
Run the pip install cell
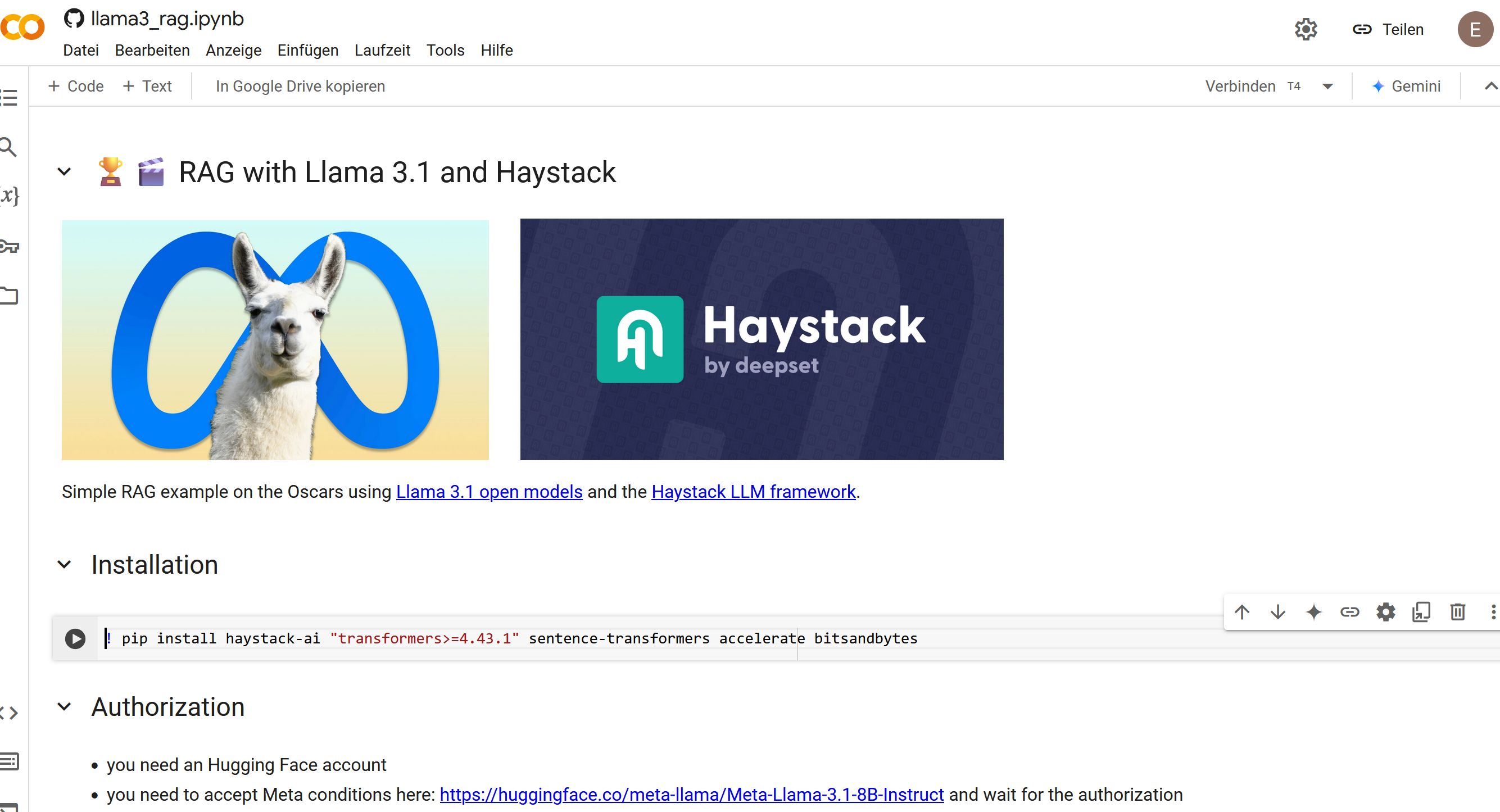[75, 638]
